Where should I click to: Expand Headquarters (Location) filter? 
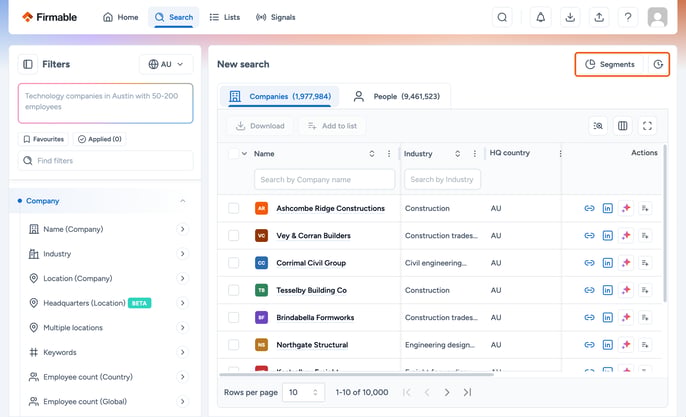point(182,303)
